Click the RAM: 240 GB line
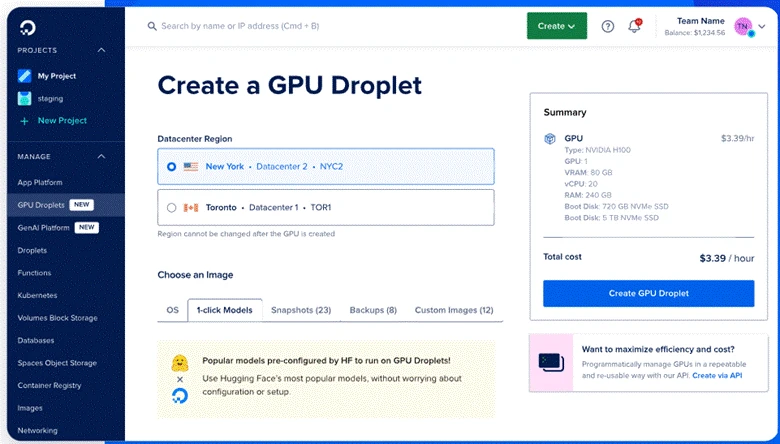 click(x=587, y=195)
